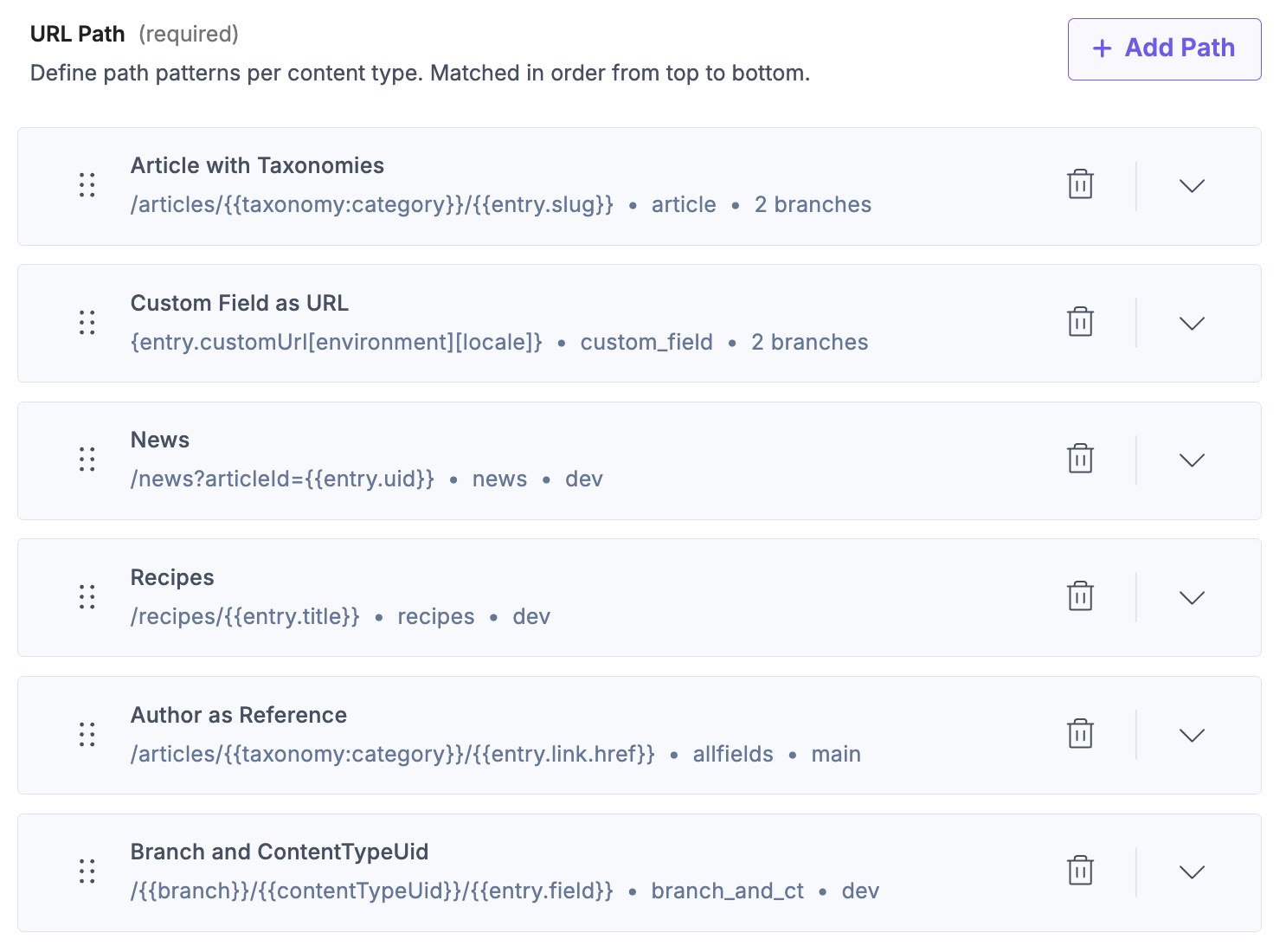Expand the Article with Taxonomies row
Screen dimensions: 1286x952
tap(1192, 185)
